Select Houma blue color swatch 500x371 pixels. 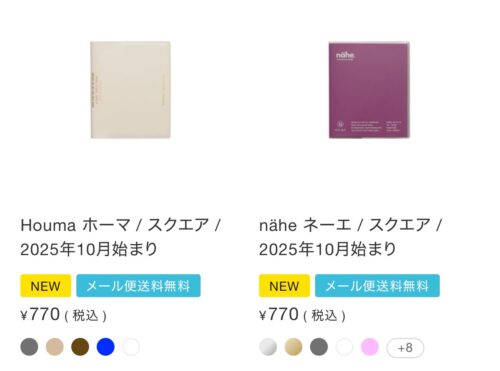[x=106, y=347]
